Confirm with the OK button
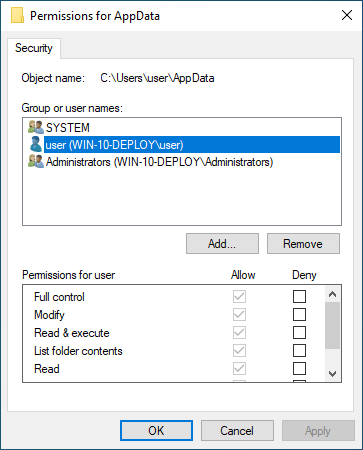Viewport: 363px width, 450px height. click(156, 431)
